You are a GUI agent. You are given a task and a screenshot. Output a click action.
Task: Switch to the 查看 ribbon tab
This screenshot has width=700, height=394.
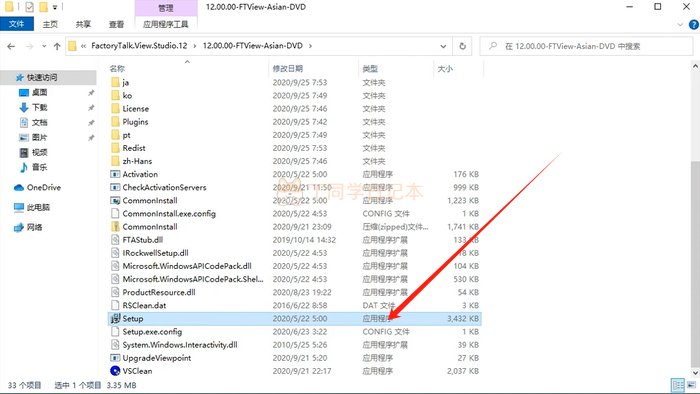click(116, 24)
